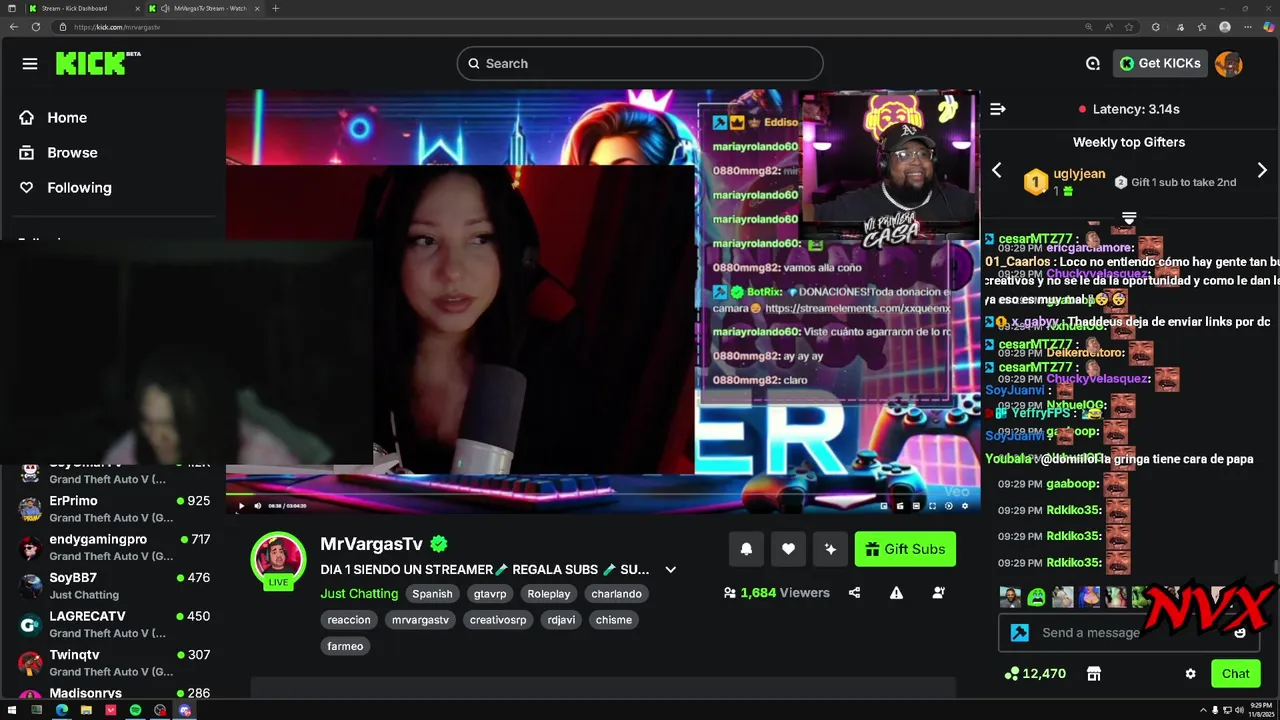This screenshot has width=1280, height=720.
Task: Select the gtavrp tag
Action: [490, 594]
